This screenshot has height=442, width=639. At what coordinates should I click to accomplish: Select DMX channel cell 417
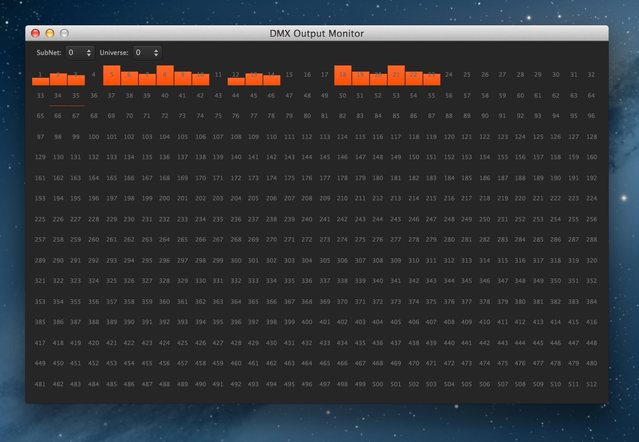(40, 343)
